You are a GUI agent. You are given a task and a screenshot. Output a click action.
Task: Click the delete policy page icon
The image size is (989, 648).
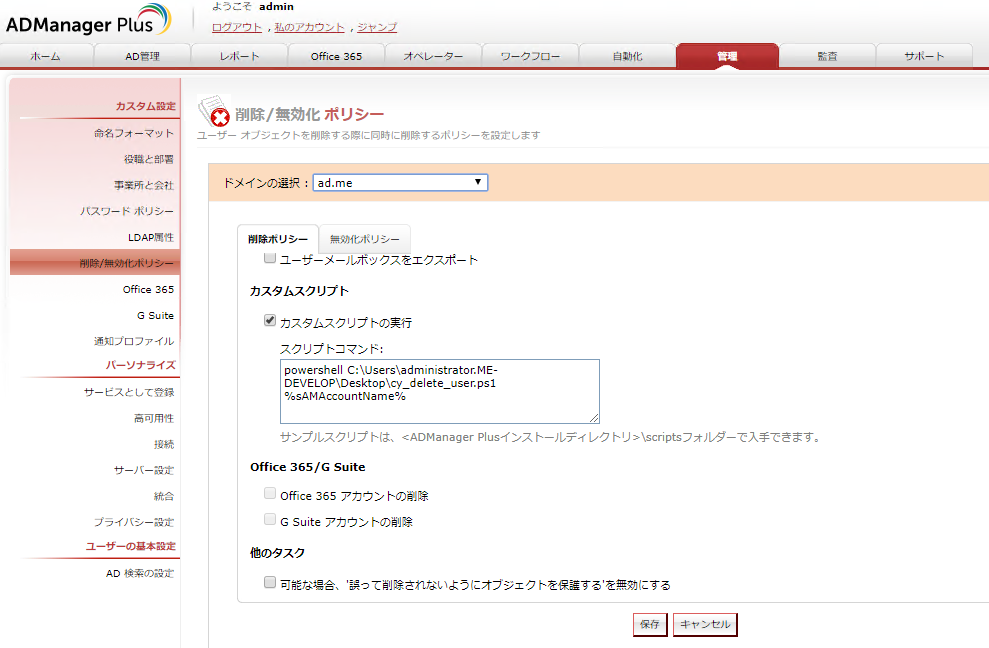[213, 111]
